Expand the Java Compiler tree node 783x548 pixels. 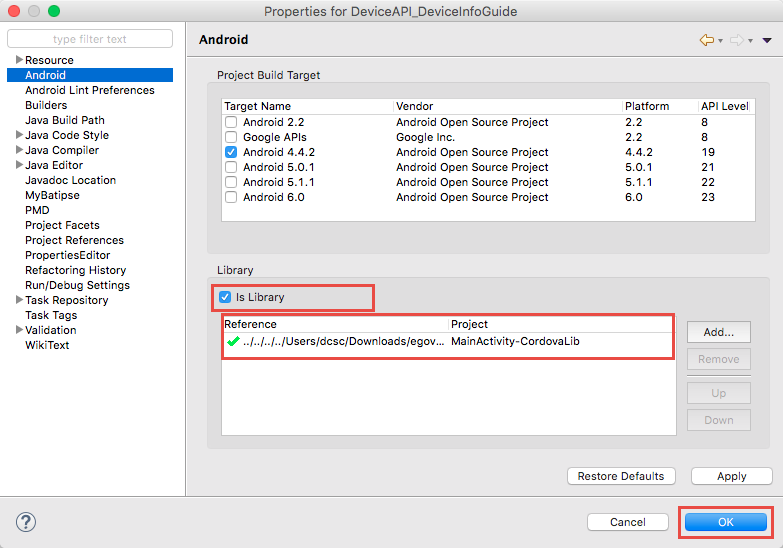click(19, 150)
